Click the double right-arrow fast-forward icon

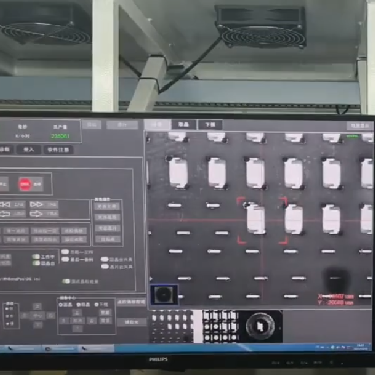(36, 204)
